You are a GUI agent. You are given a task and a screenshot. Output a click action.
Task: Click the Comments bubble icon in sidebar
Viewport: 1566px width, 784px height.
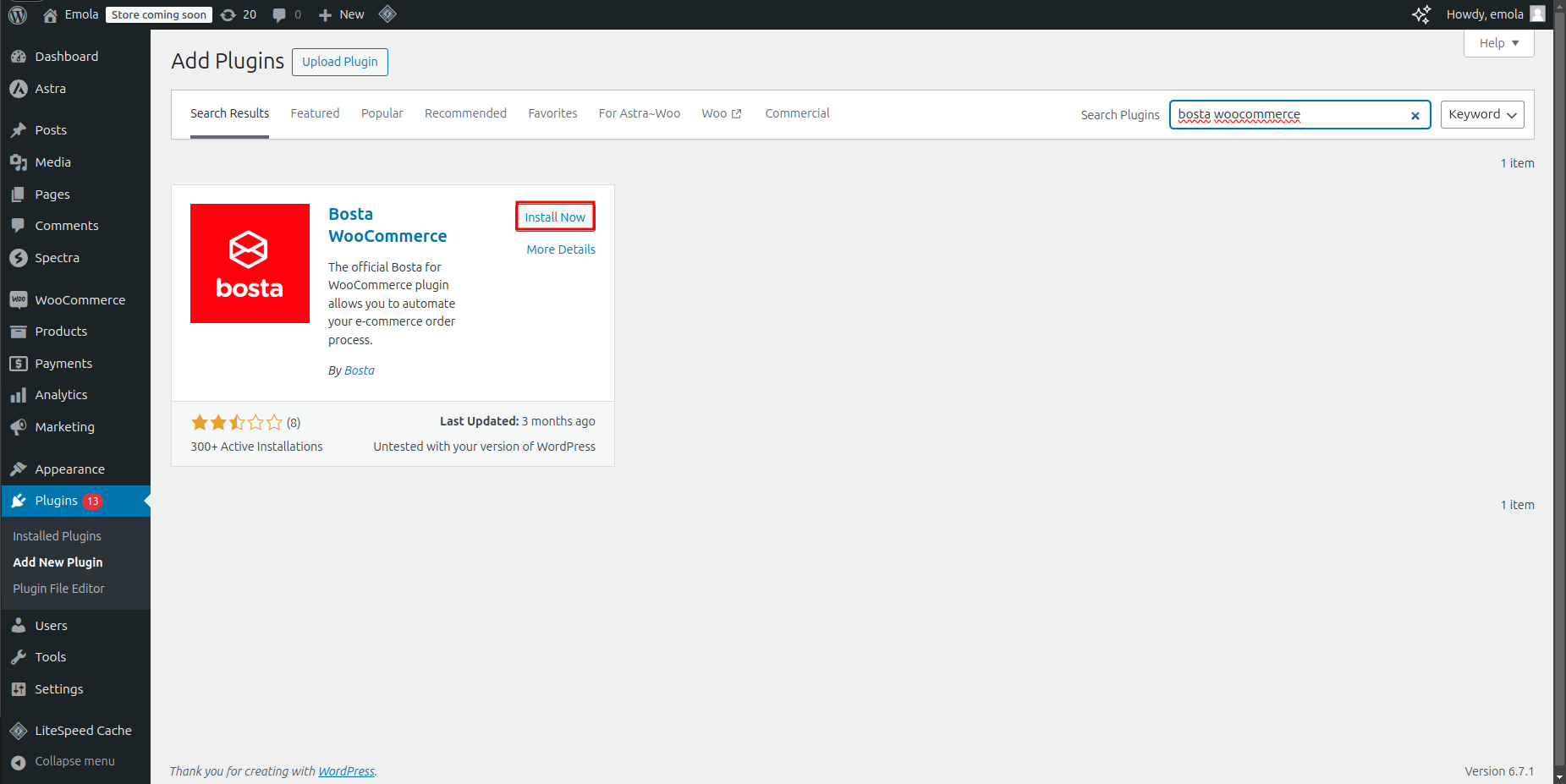19,226
